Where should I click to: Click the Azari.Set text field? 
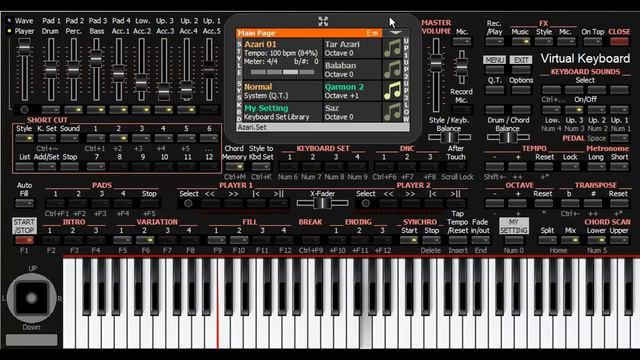coord(323,127)
